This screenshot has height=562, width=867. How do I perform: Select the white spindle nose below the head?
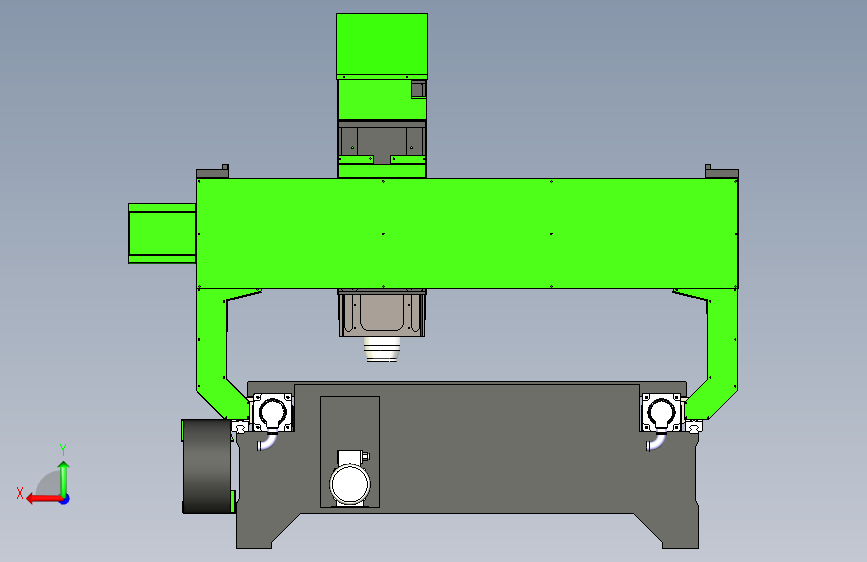point(382,349)
